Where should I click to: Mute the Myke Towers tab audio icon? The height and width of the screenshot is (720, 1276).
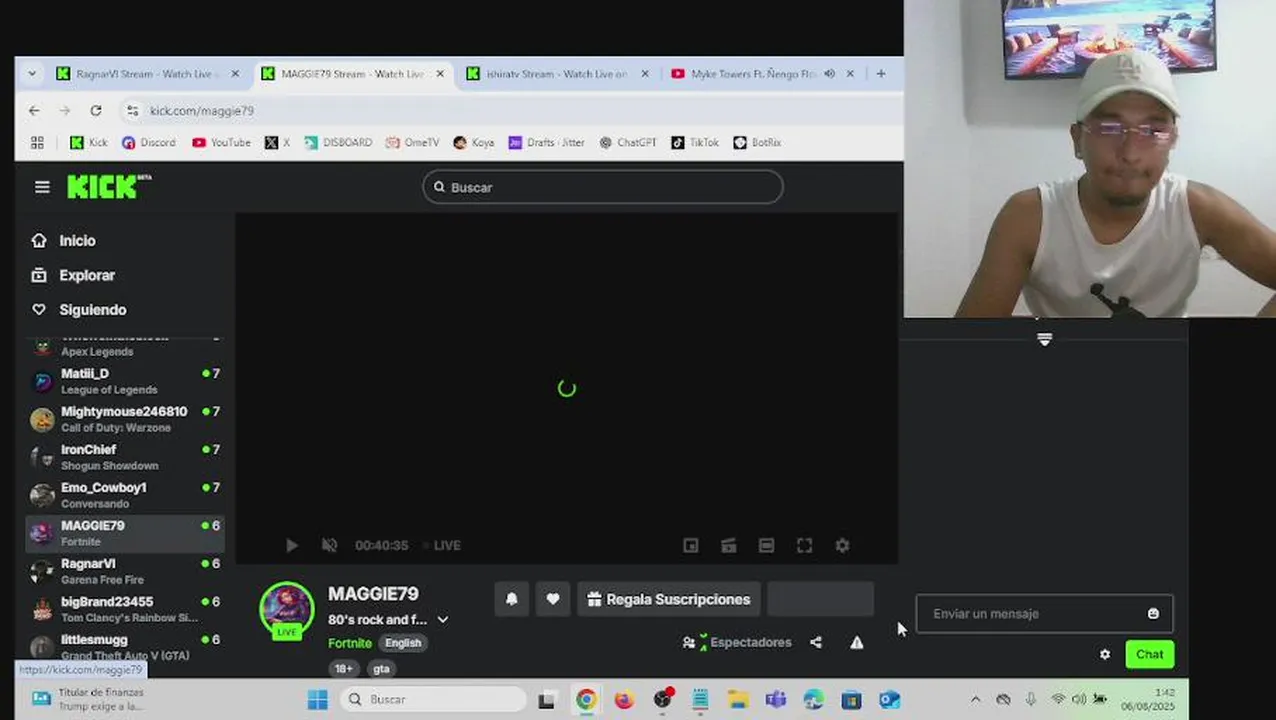(829, 73)
